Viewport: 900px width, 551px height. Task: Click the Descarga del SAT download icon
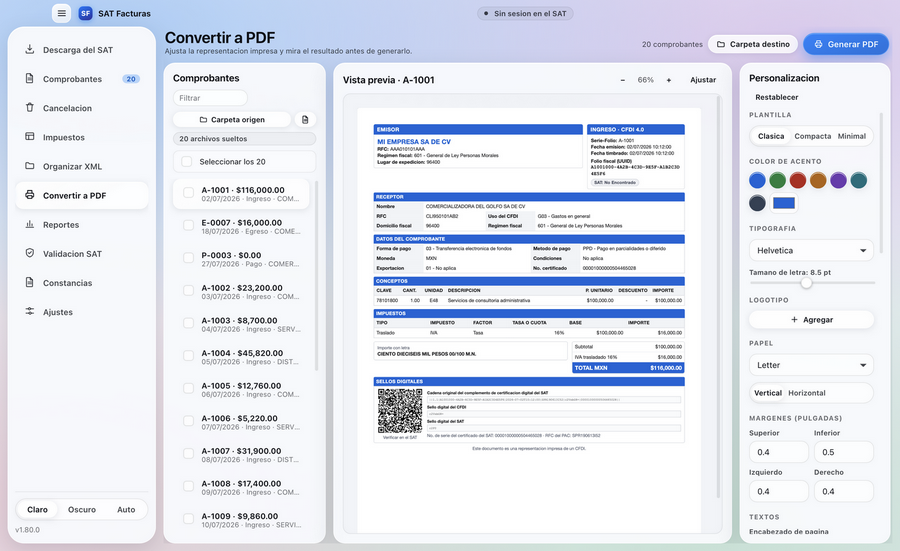coord(29,49)
